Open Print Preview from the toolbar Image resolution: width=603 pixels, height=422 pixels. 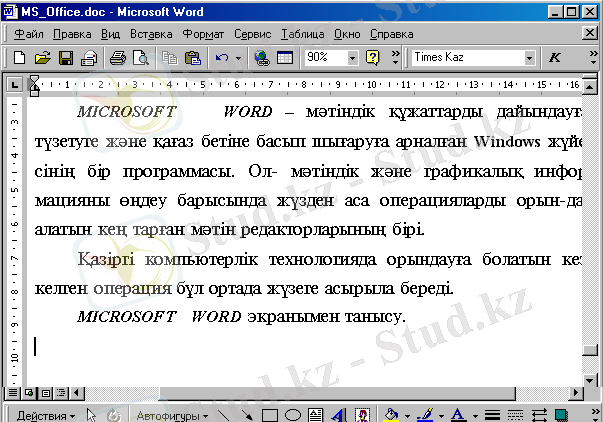(138, 58)
